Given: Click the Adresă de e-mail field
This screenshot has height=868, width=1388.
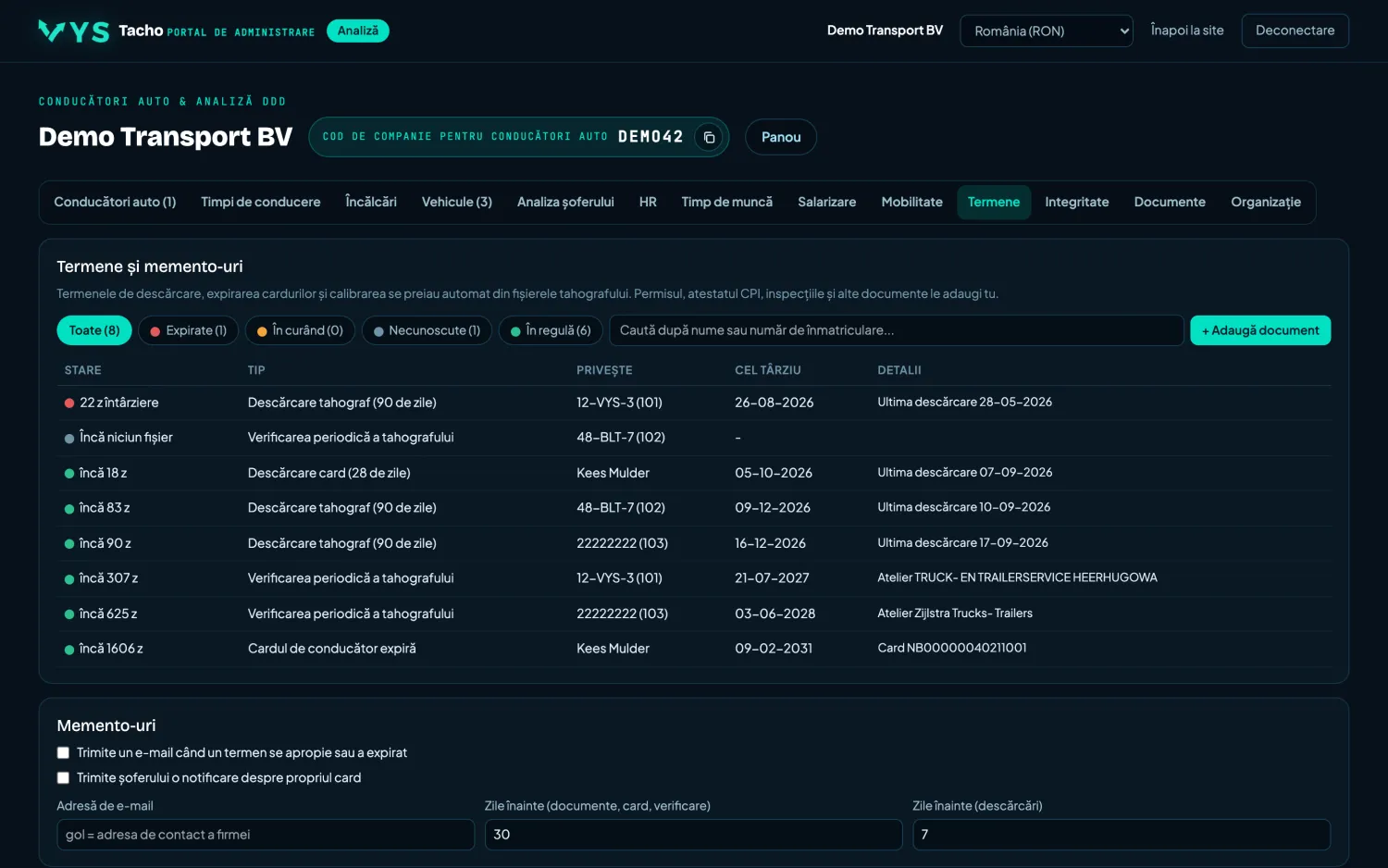Looking at the screenshot, I should coord(266,835).
